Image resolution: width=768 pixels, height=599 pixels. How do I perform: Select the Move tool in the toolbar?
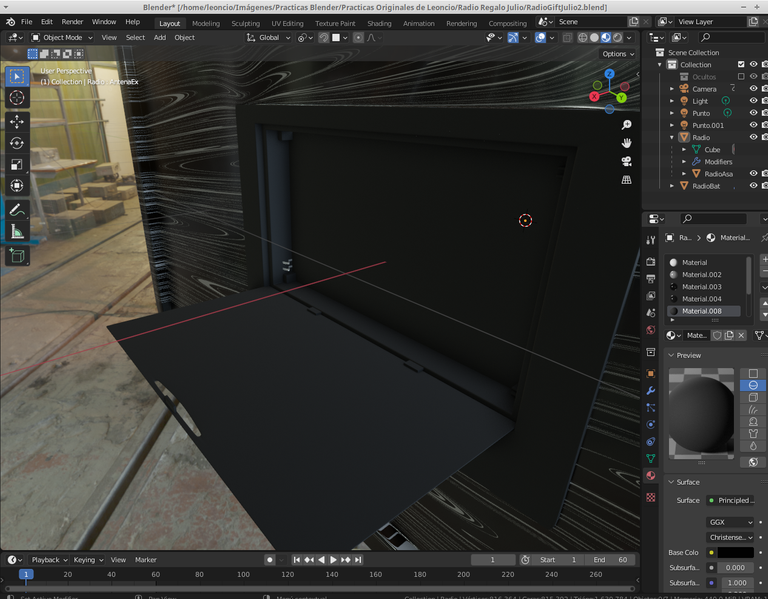[x=17, y=121]
